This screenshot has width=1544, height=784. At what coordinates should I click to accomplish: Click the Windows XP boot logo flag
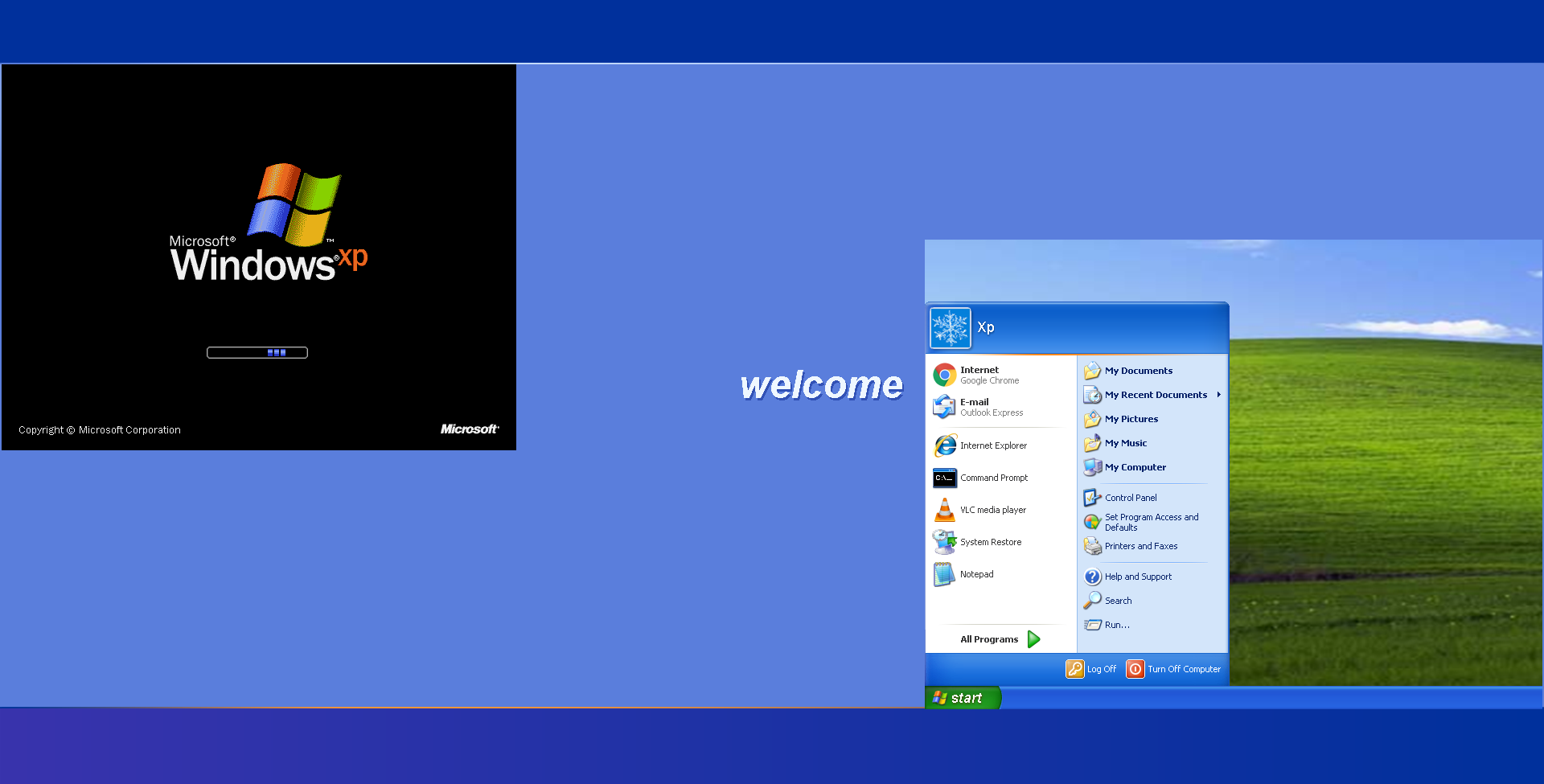pyautogui.click(x=294, y=205)
